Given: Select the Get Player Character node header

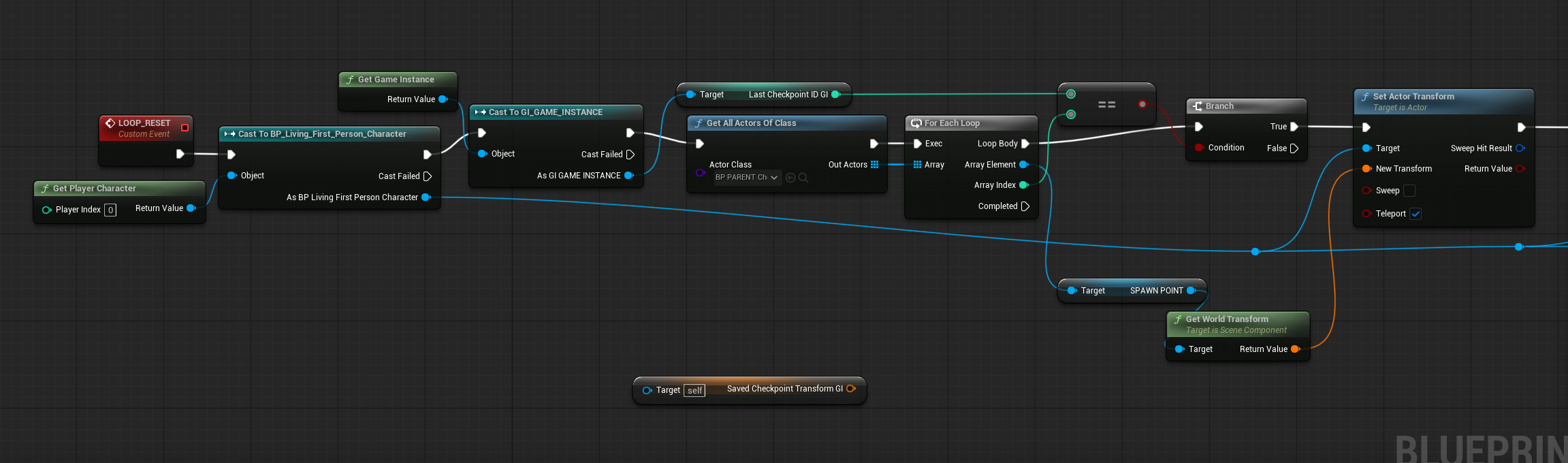Looking at the screenshot, I should [120, 189].
